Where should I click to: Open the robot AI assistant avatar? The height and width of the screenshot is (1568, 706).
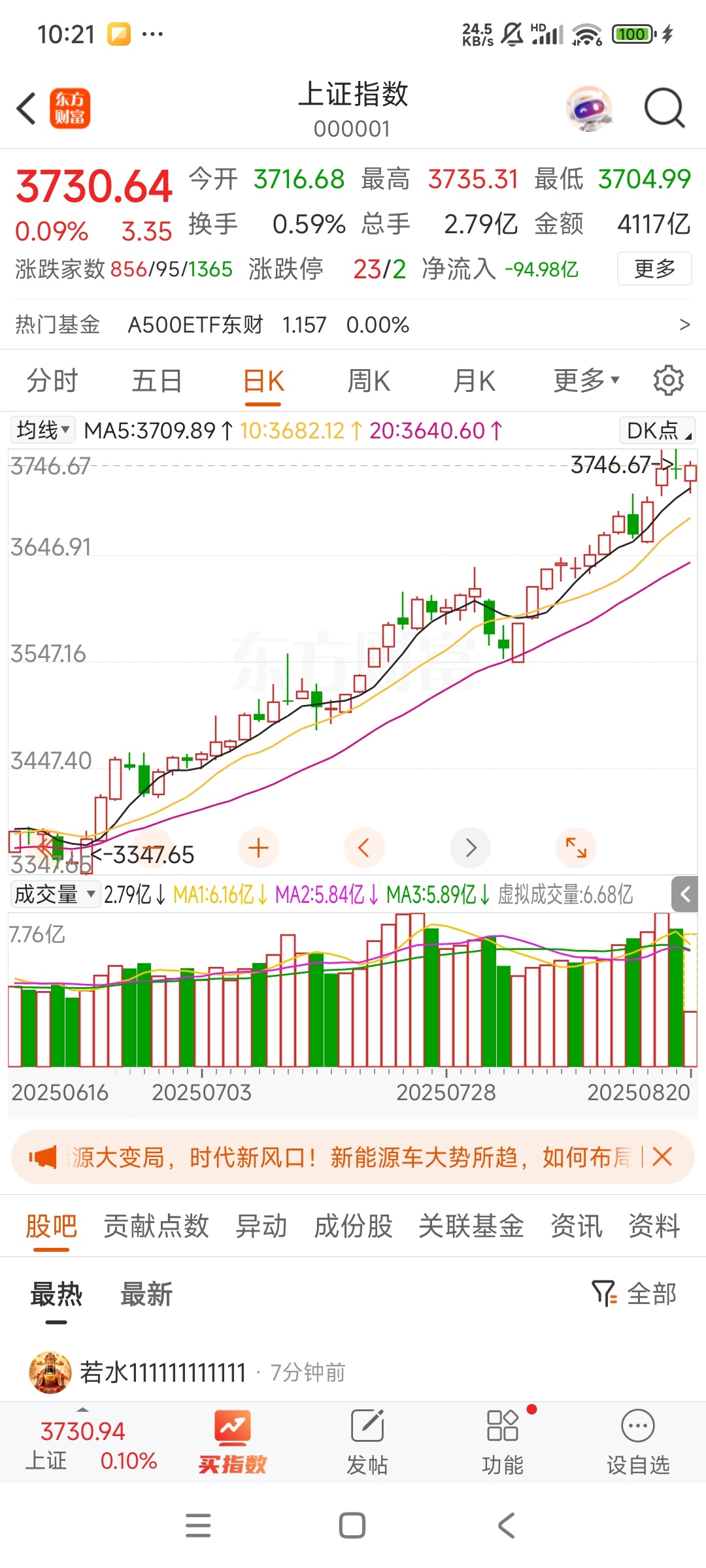click(590, 108)
